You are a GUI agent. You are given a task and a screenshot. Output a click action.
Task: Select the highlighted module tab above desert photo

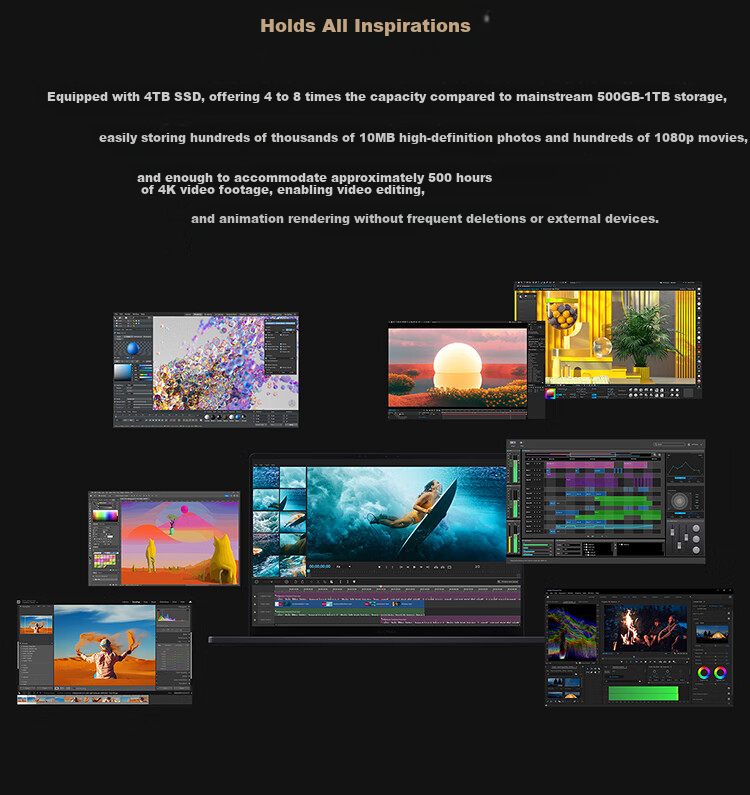tap(136, 602)
